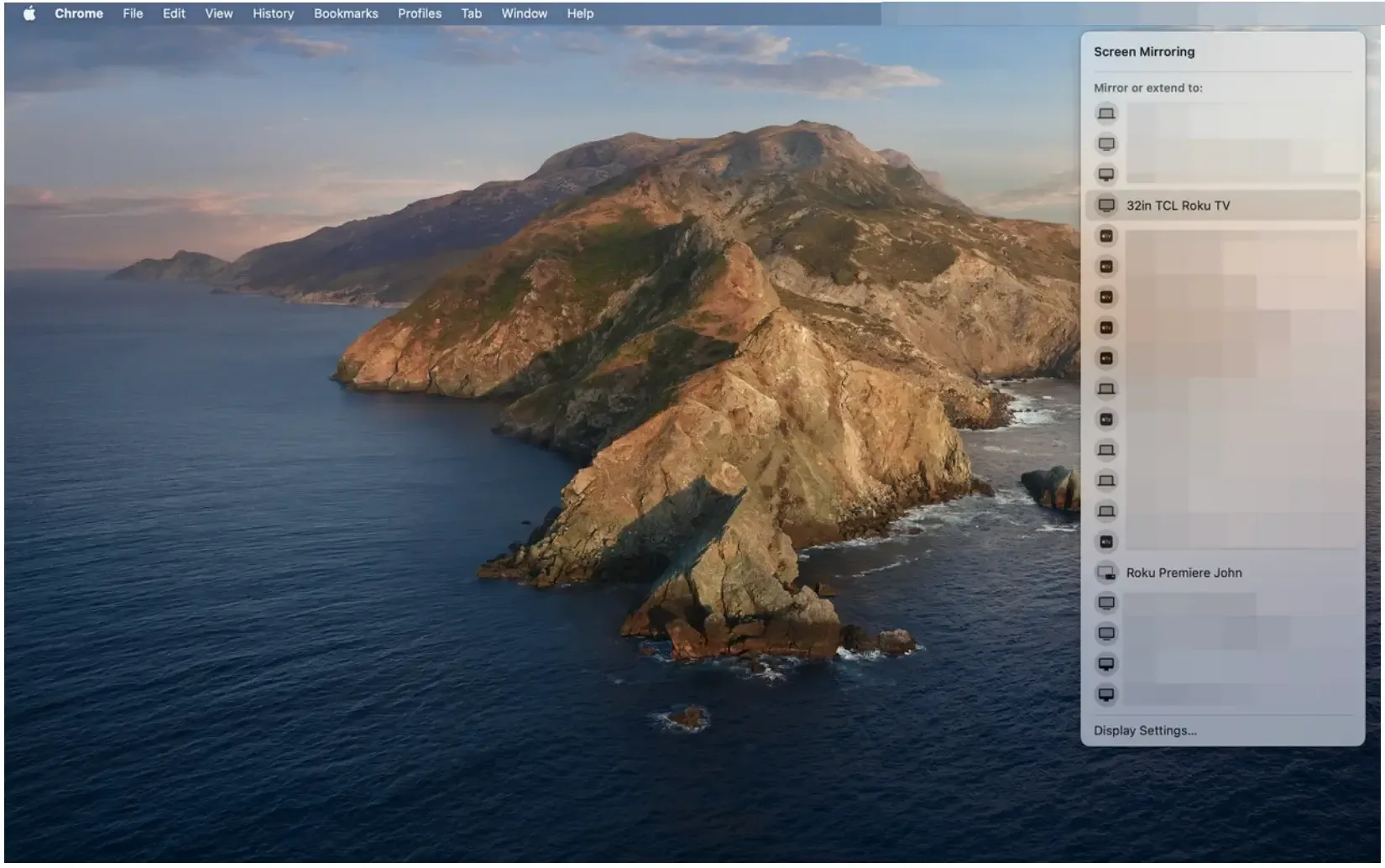Open the Window menu
1385x868 pixels.
coord(525,13)
